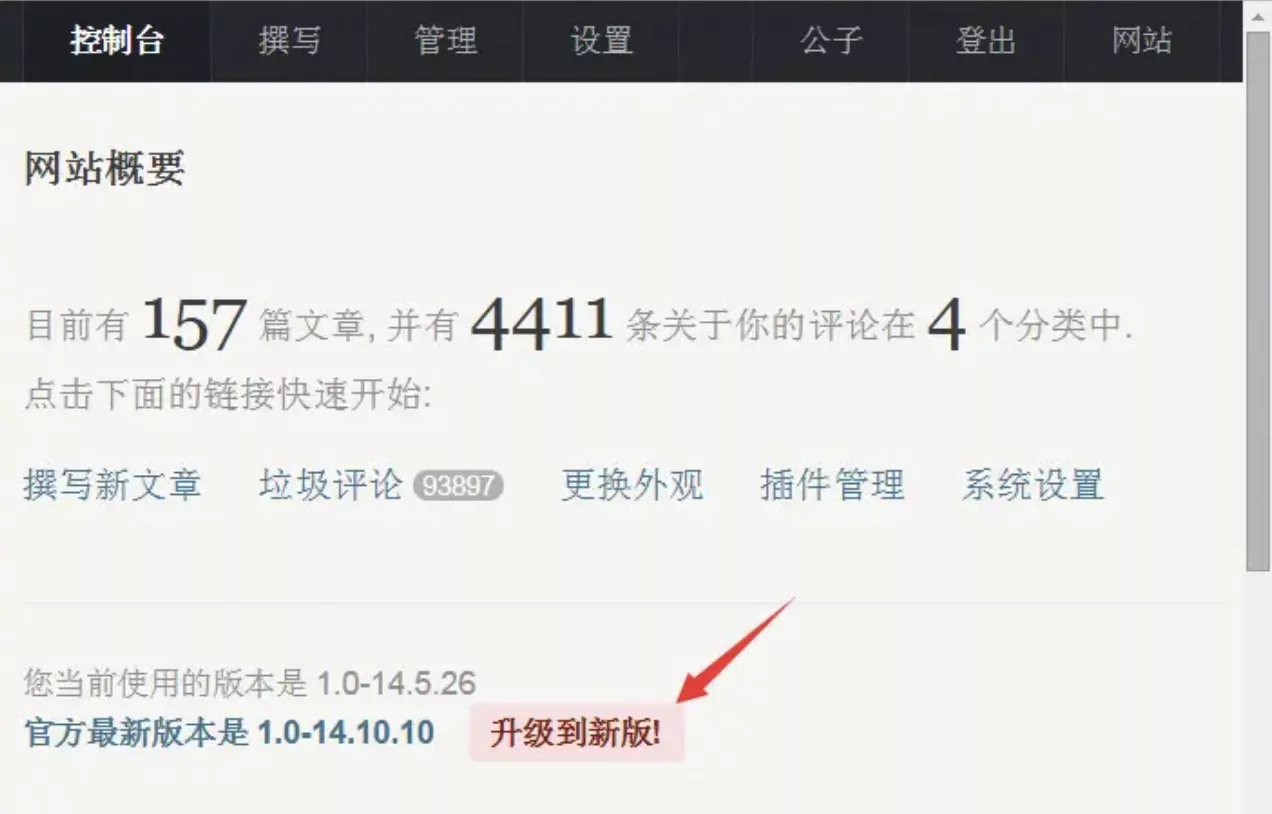Open the 撰写 menu
The height and width of the screenshot is (814, 1272).
tap(289, 41)
